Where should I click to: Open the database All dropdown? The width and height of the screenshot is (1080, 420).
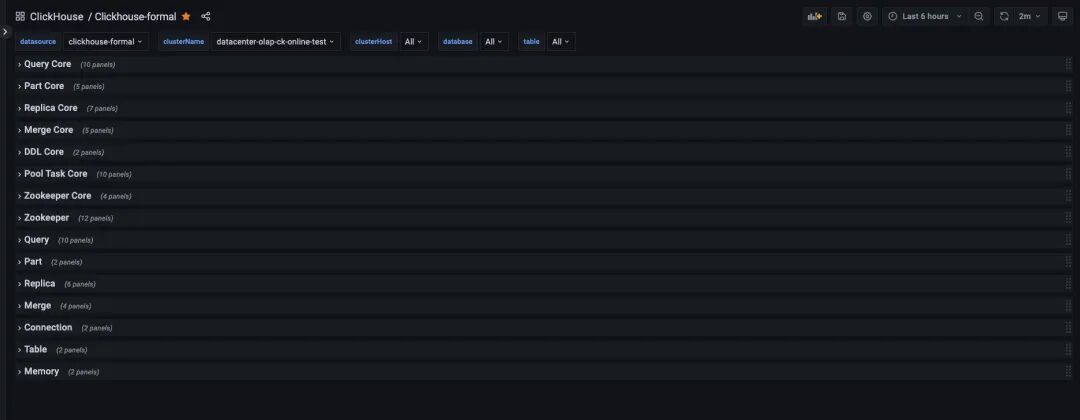click(x=494, y=42)
